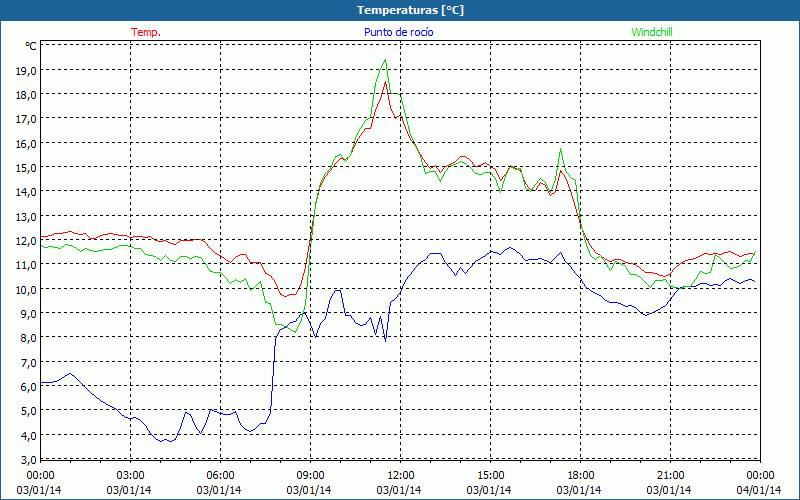Click the °C unit label on axis

point(31,46)
